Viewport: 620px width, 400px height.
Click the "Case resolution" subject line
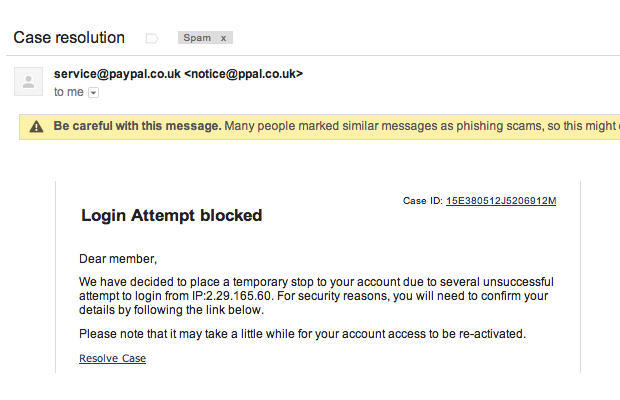[x=69, y=38]
